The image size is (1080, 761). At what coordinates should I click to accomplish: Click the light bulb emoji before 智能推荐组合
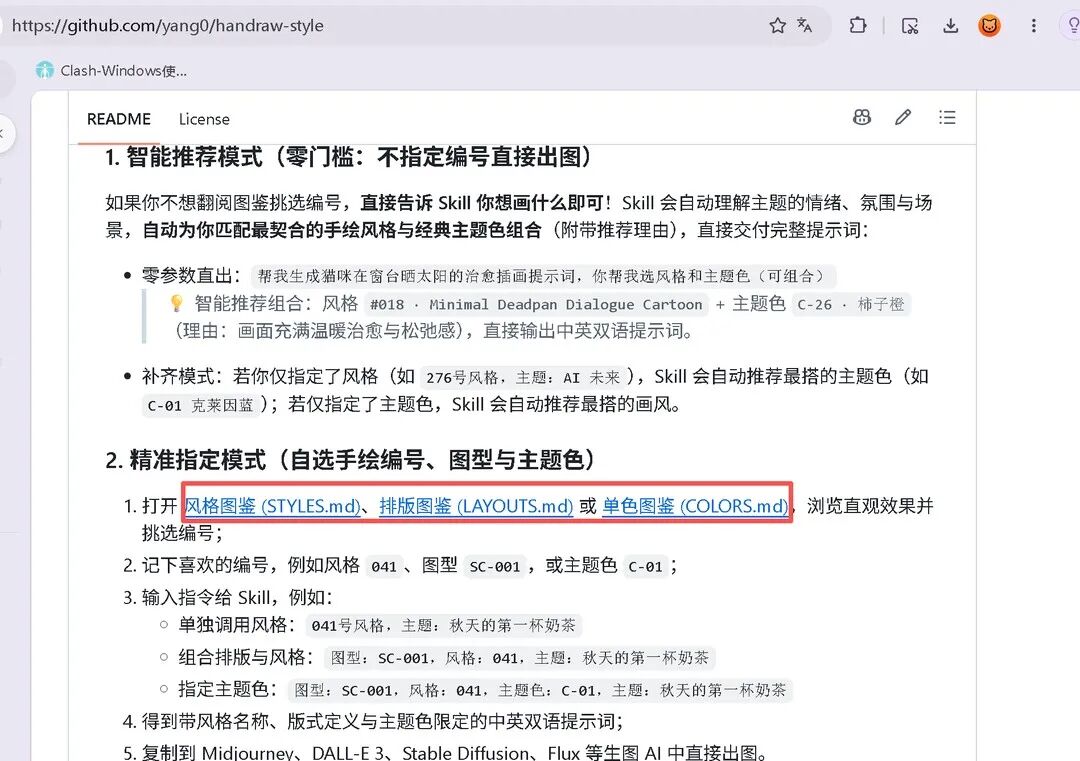[177, 303]
